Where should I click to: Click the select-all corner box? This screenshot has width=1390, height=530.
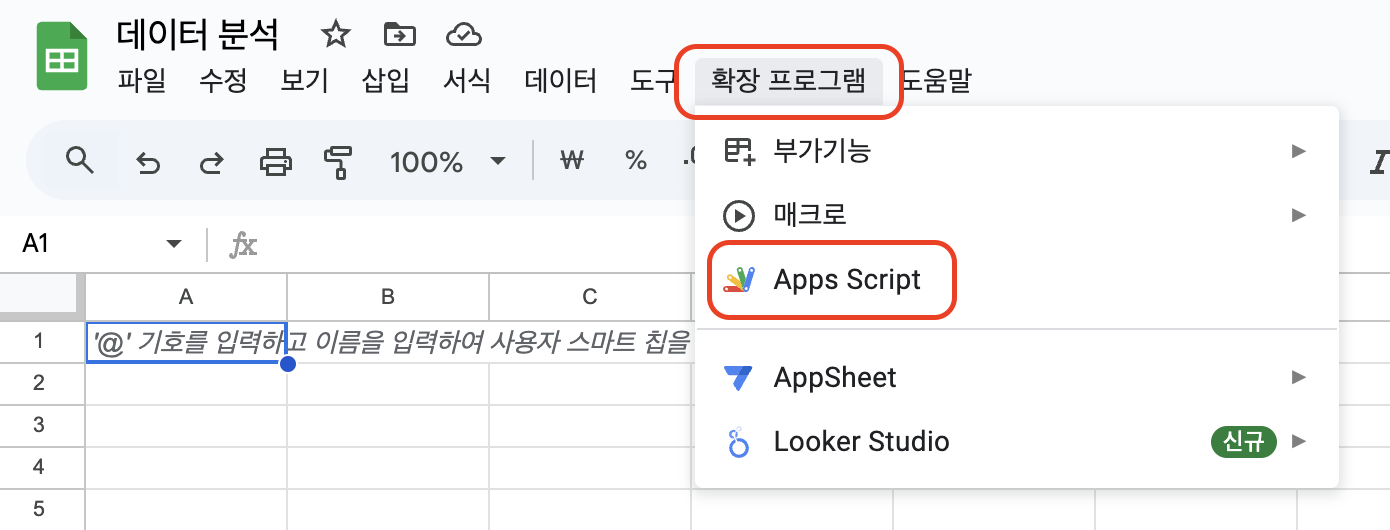pos(40,296)
